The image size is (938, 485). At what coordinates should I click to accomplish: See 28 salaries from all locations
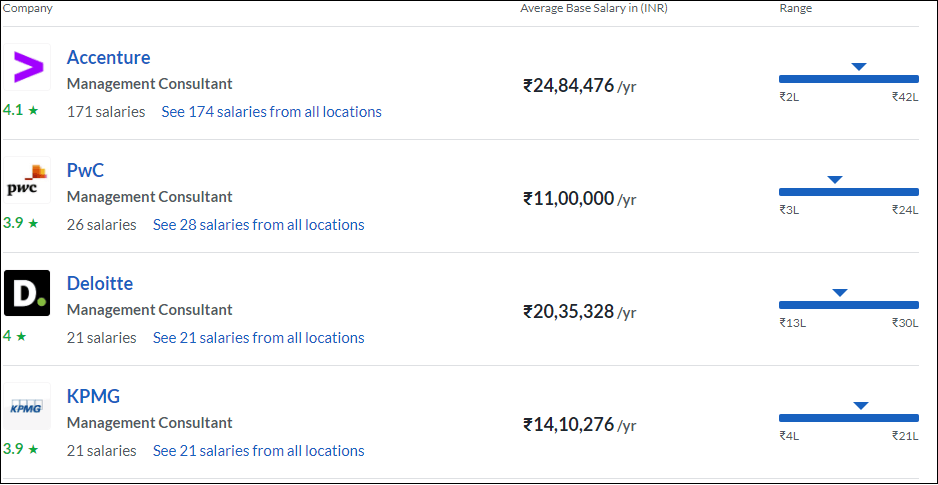pos(258,225)
